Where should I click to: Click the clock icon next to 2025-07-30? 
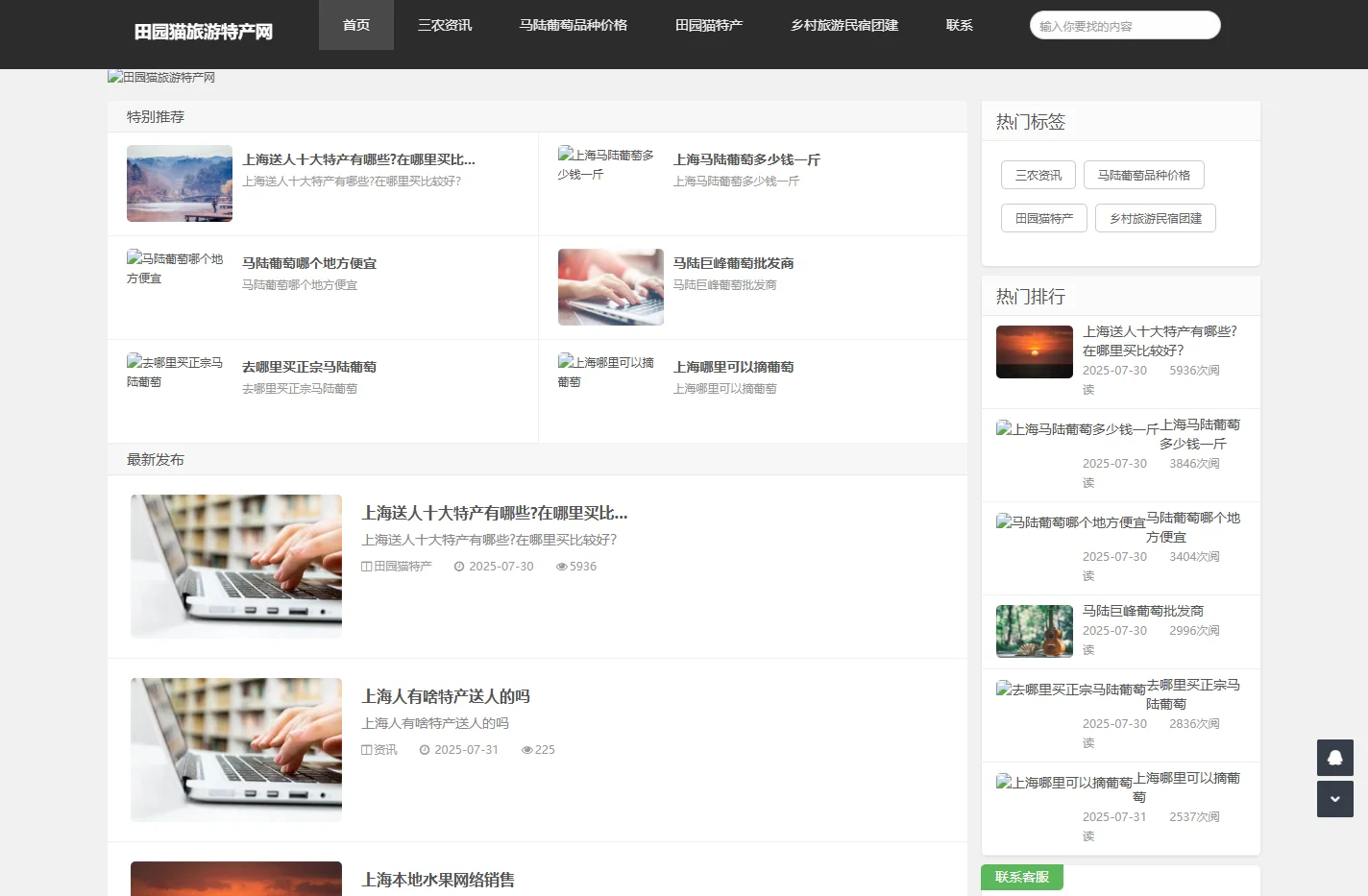pos(459,567)
